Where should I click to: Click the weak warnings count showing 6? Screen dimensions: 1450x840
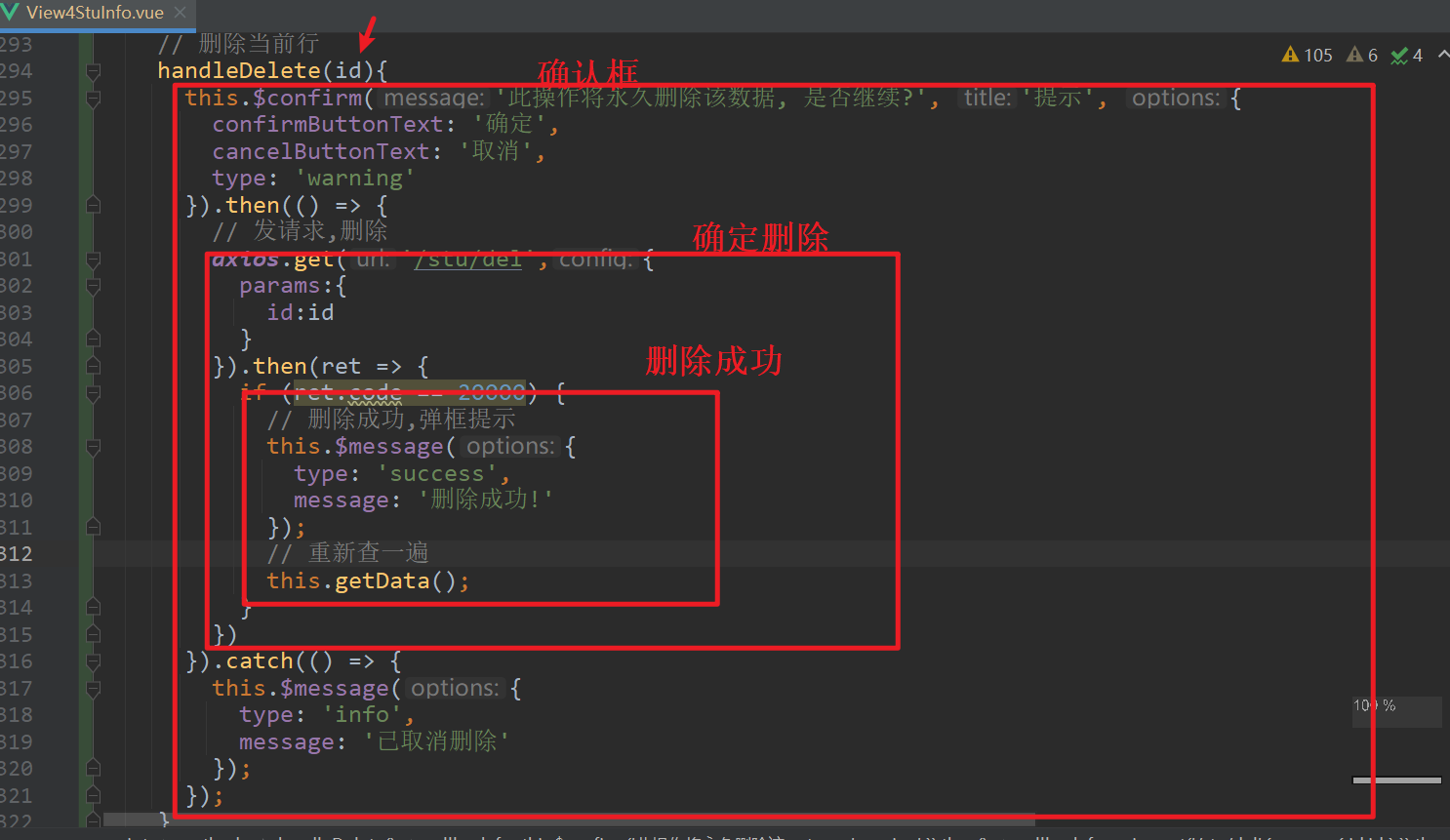coord(1362,56)
